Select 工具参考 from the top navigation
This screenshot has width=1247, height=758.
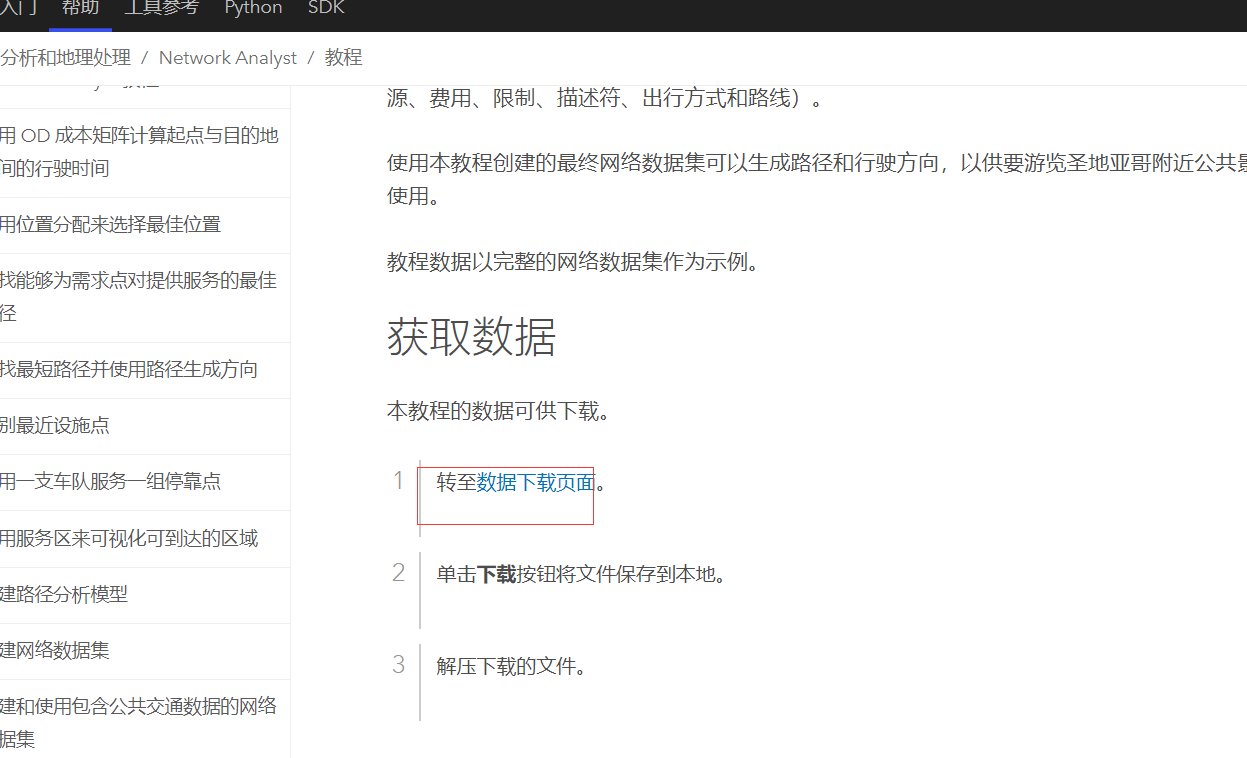(162, 8)
